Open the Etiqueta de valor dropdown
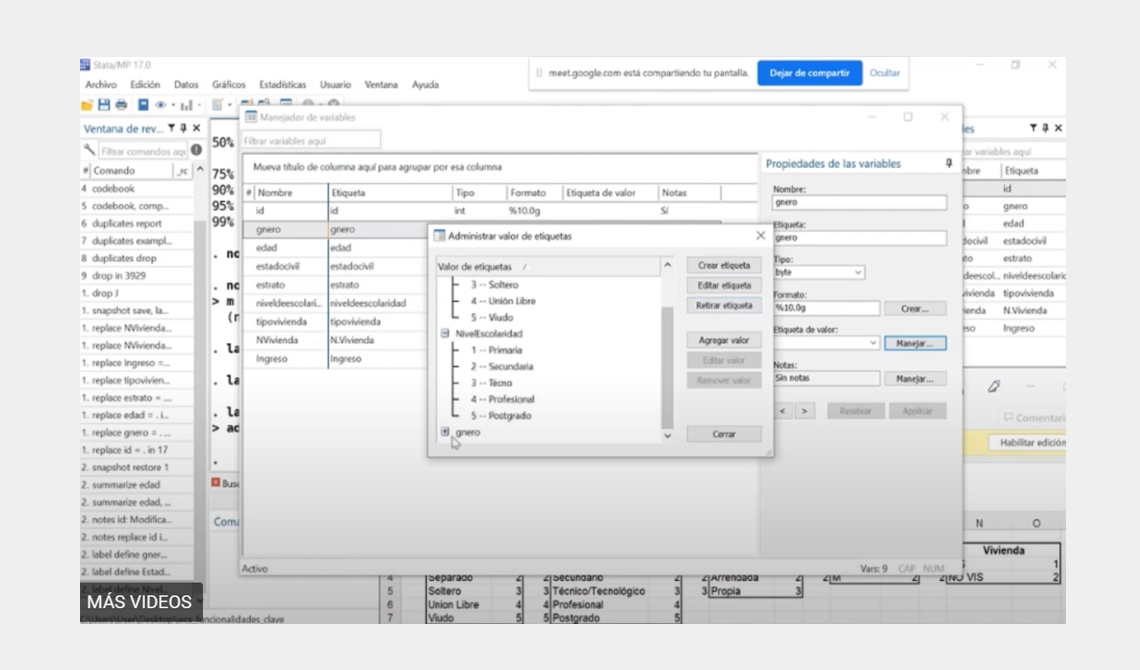Viewport: 1140px width, 670px height. 872,343
